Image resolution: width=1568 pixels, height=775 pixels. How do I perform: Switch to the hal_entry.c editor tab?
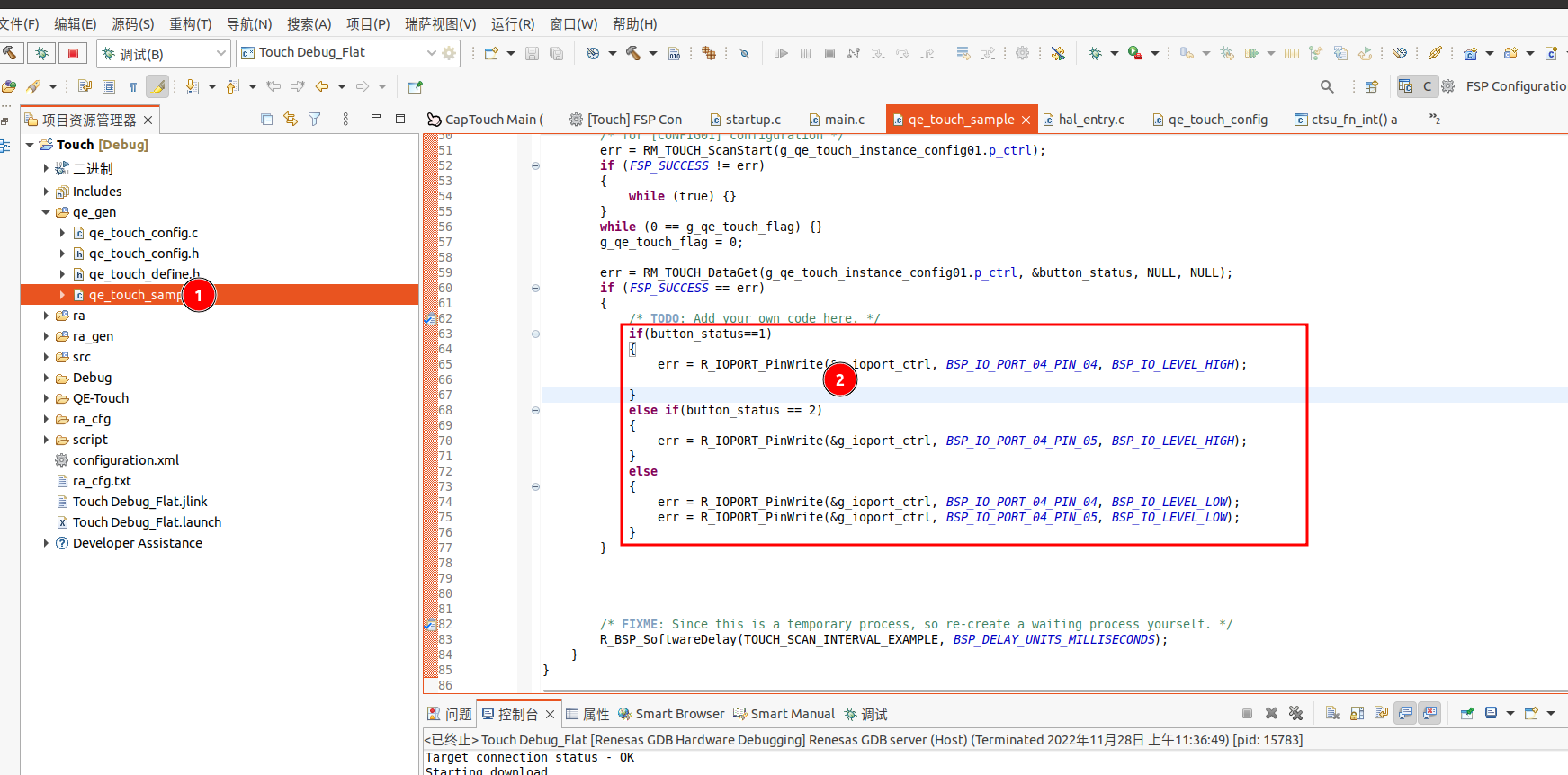click(x=1084, y=120)
